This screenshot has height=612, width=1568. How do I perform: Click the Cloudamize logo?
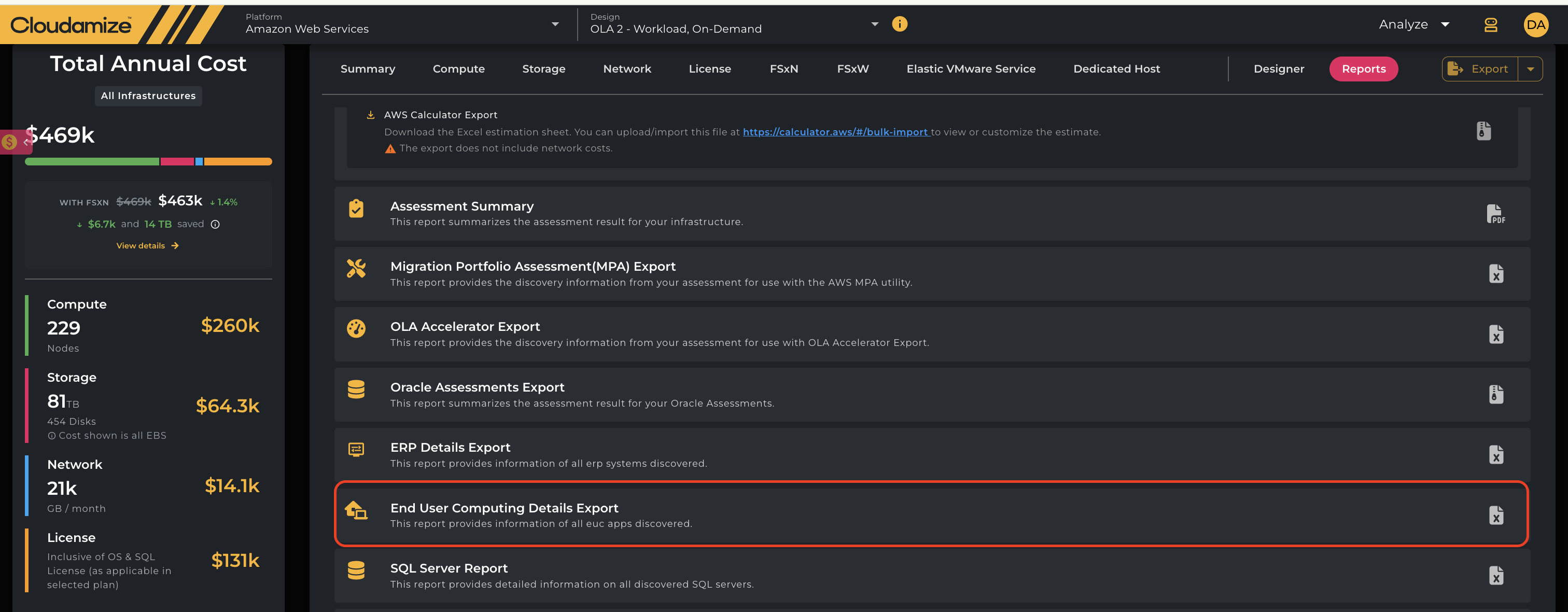pyautogui.click(x=71, y=25)
